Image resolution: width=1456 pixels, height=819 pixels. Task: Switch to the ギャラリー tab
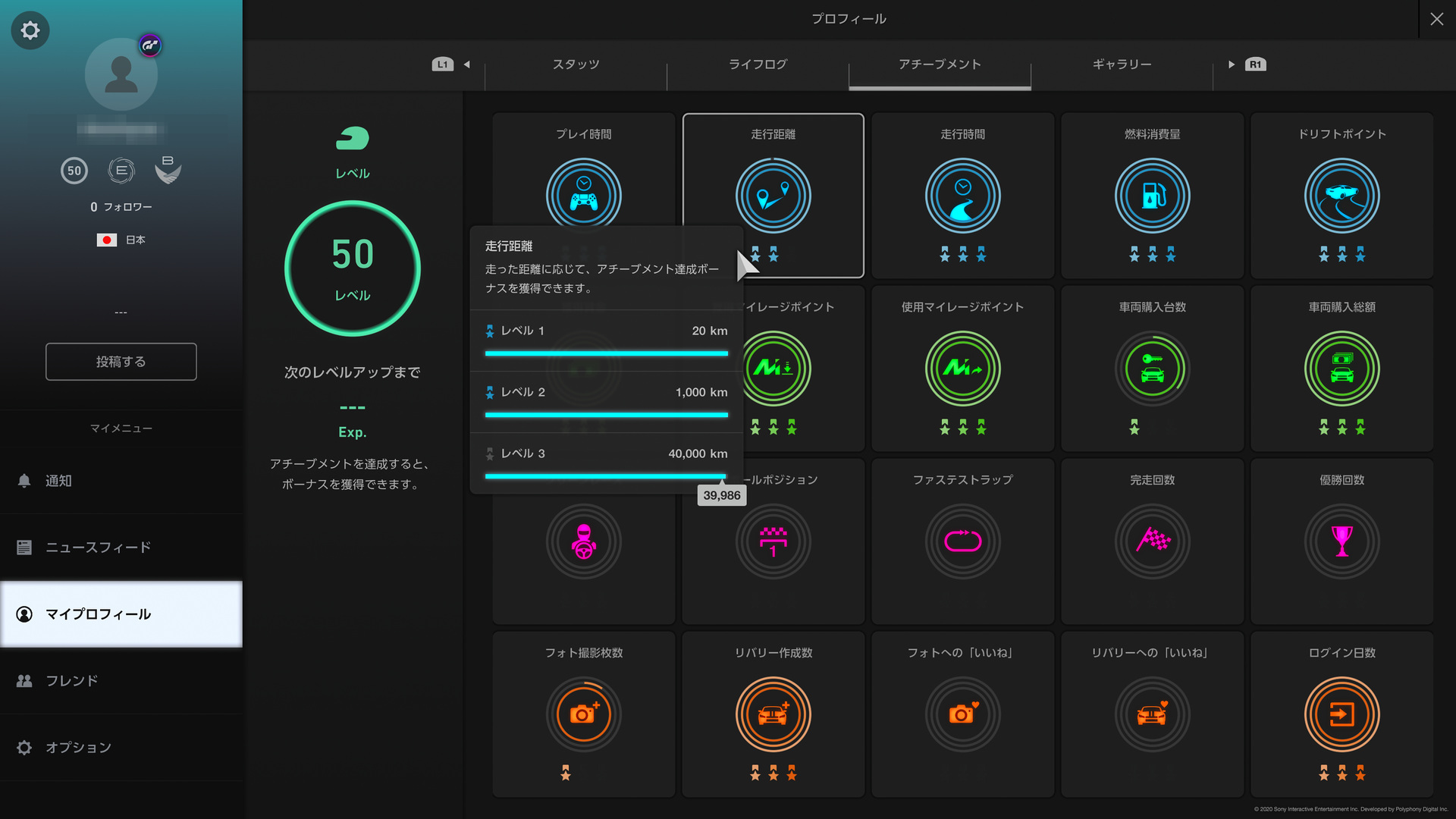[1122, 64]
